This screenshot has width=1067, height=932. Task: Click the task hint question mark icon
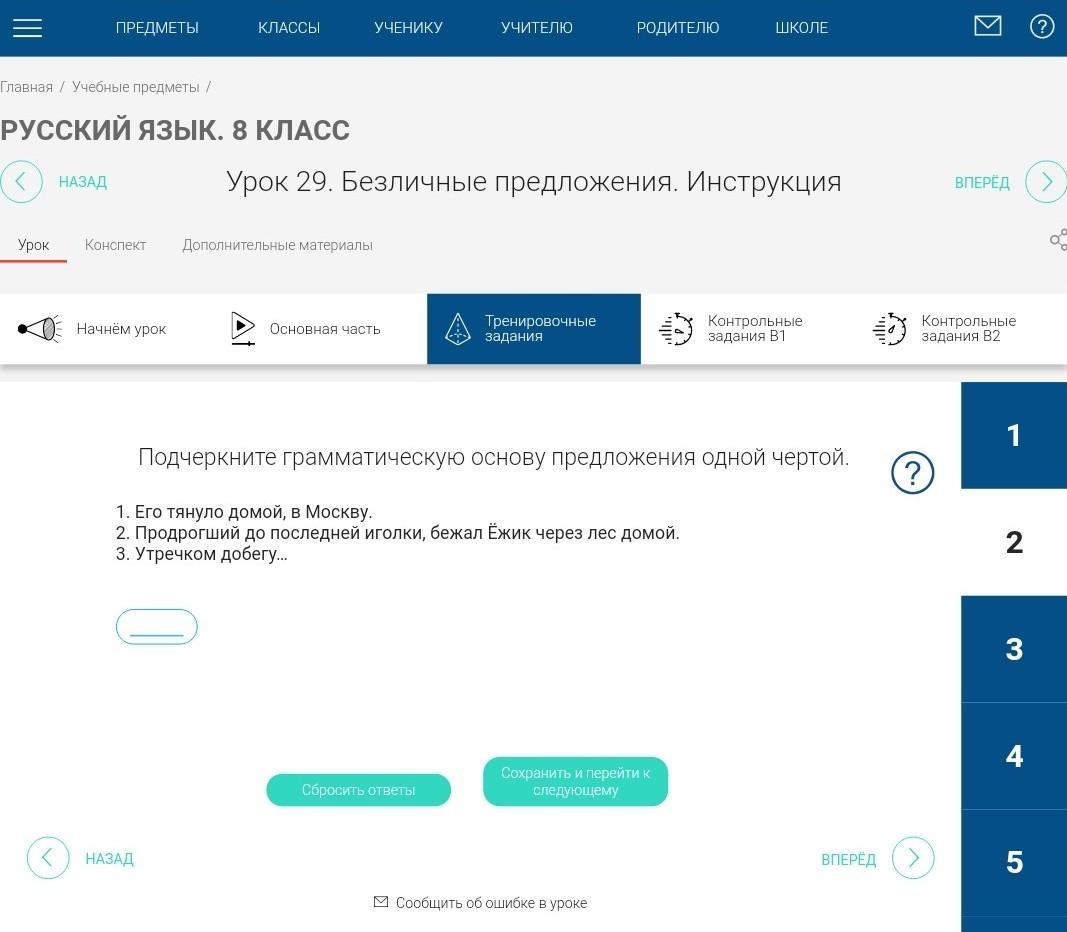912,473
